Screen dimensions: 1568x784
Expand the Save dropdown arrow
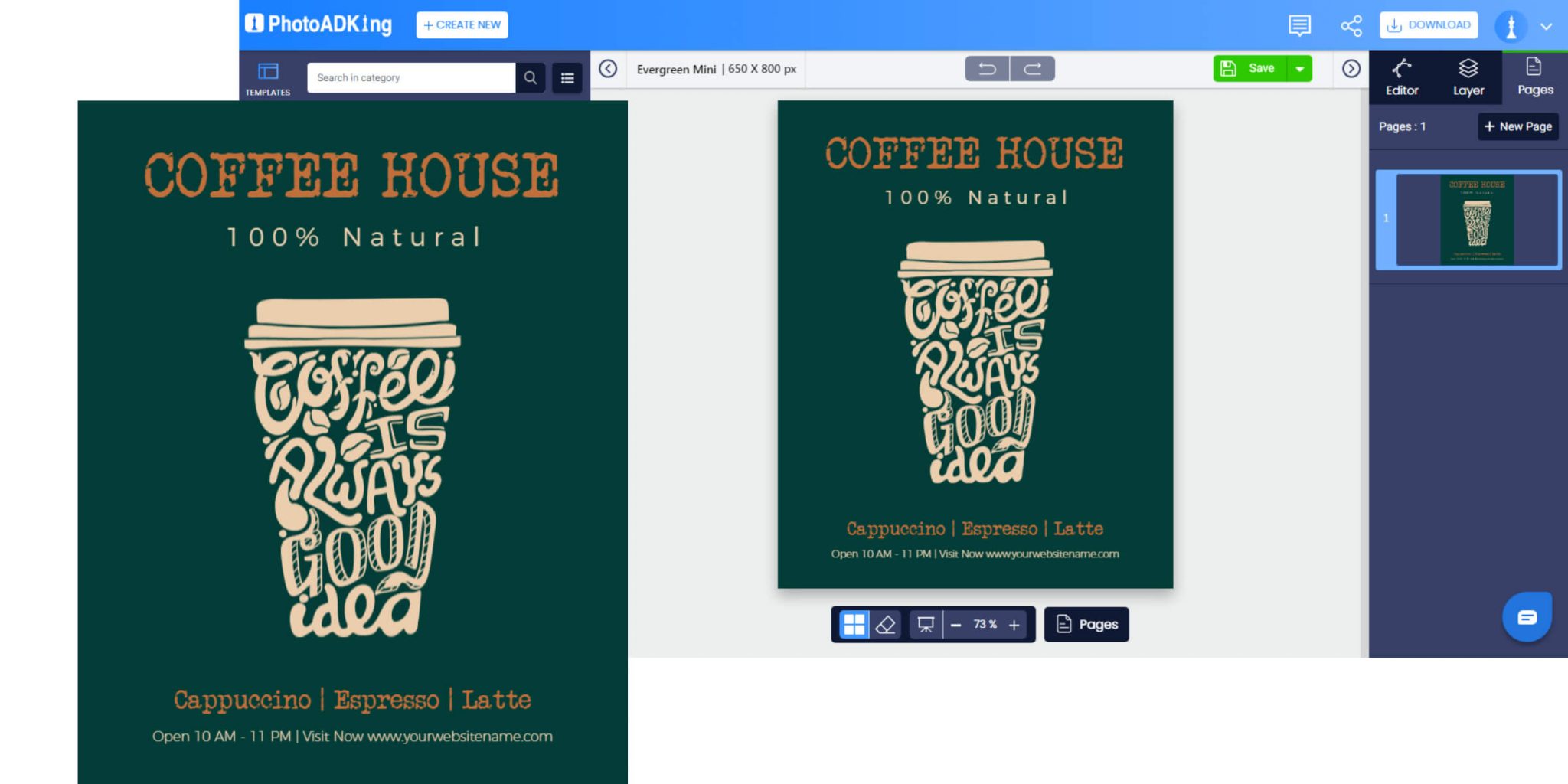[1300, 69]
